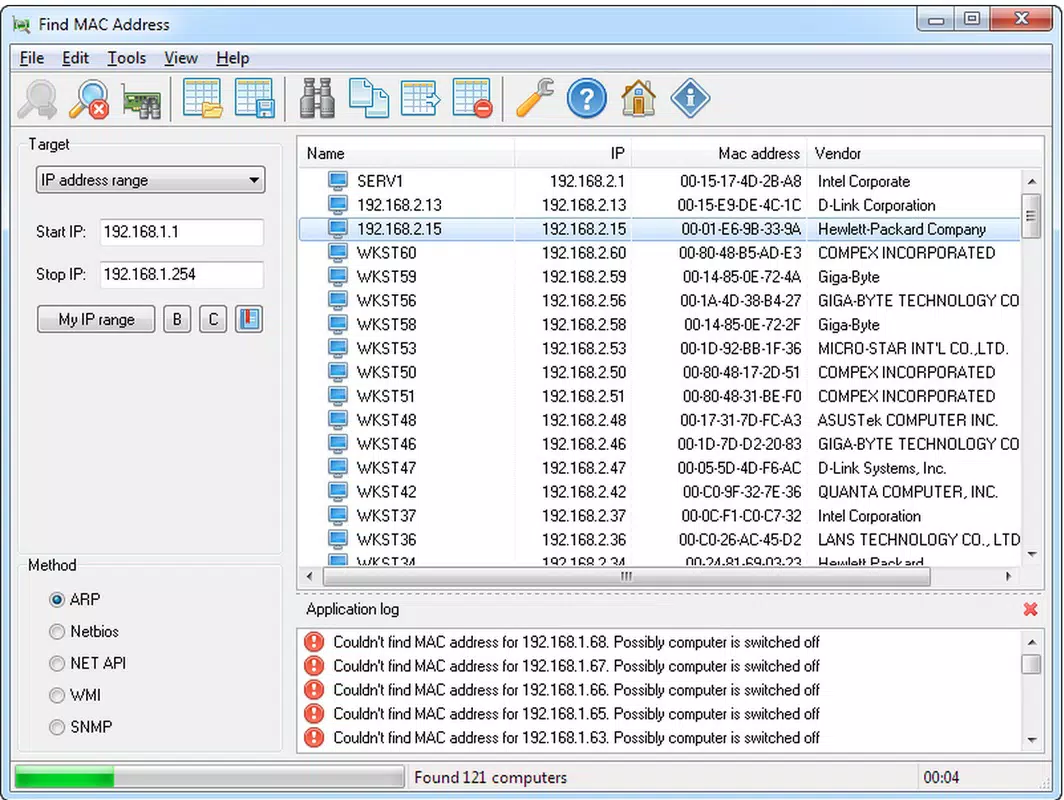Screen dimensions: 1064x800
Task: Select the SNMP method radio button
Action: coord(57,727)
